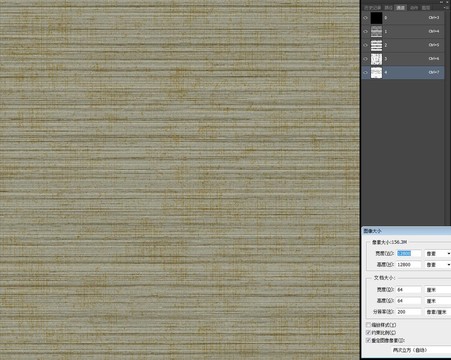
Task: Uncheck Resample Image (重定图像像素) checkbox
Action: [368, 340]
